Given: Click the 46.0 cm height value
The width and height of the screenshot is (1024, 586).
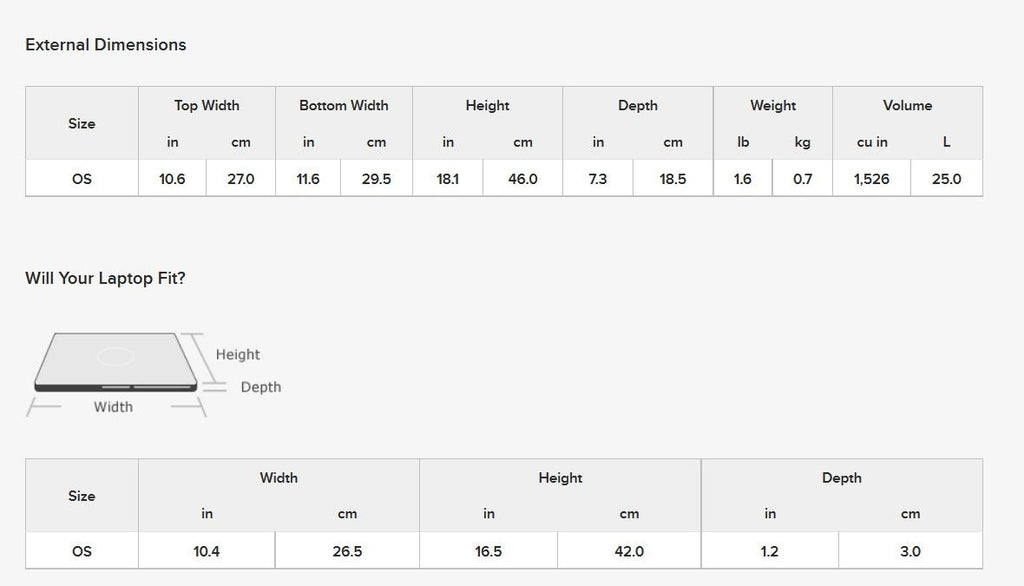Looking at the screenshot, I should 522,178.
